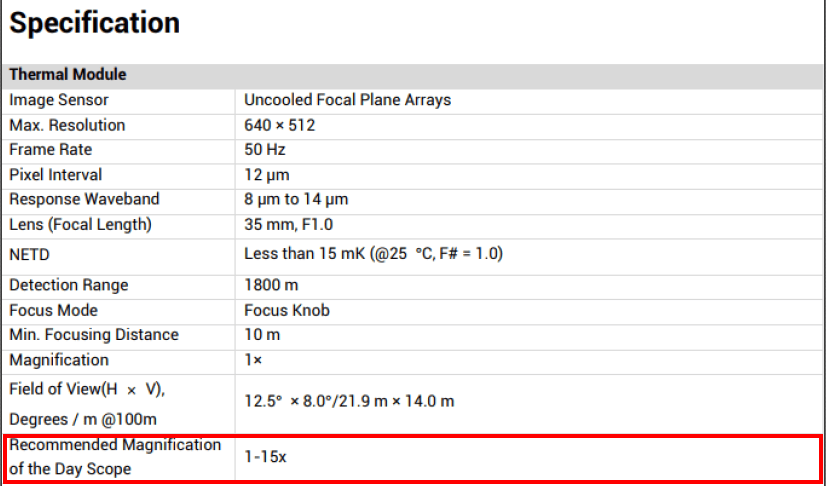
Task: Select the 1× magnification value
Action: [253, 360]
